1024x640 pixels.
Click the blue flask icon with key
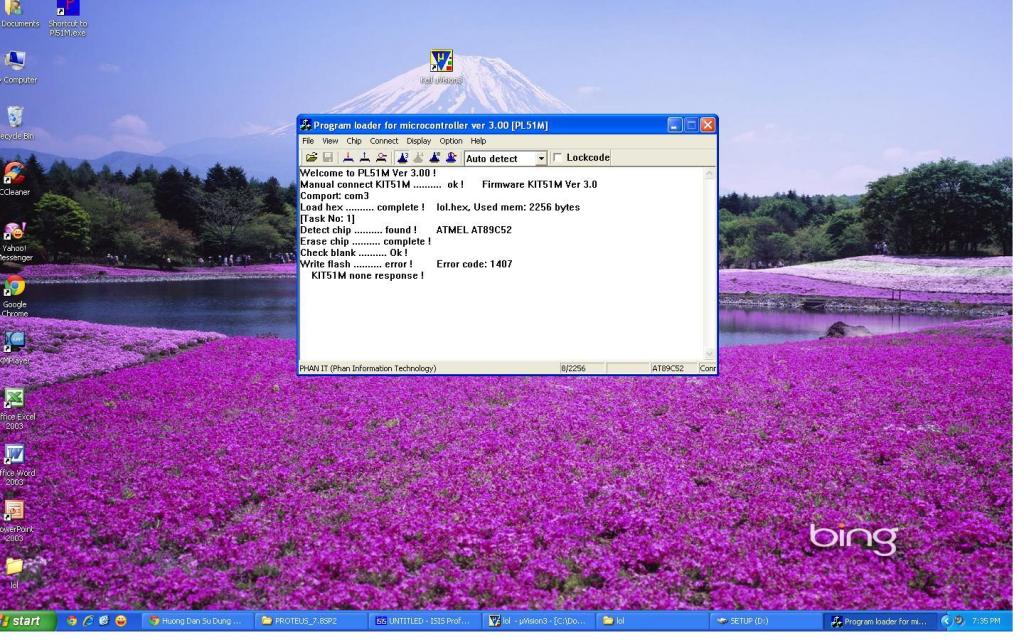coord(451,158)
